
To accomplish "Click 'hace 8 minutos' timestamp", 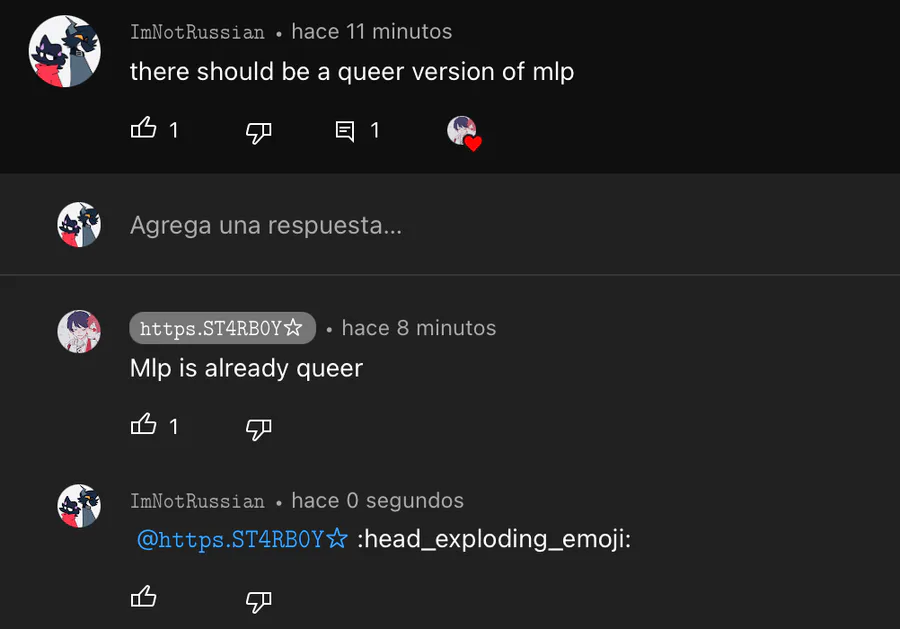I will tap(418, 328).
